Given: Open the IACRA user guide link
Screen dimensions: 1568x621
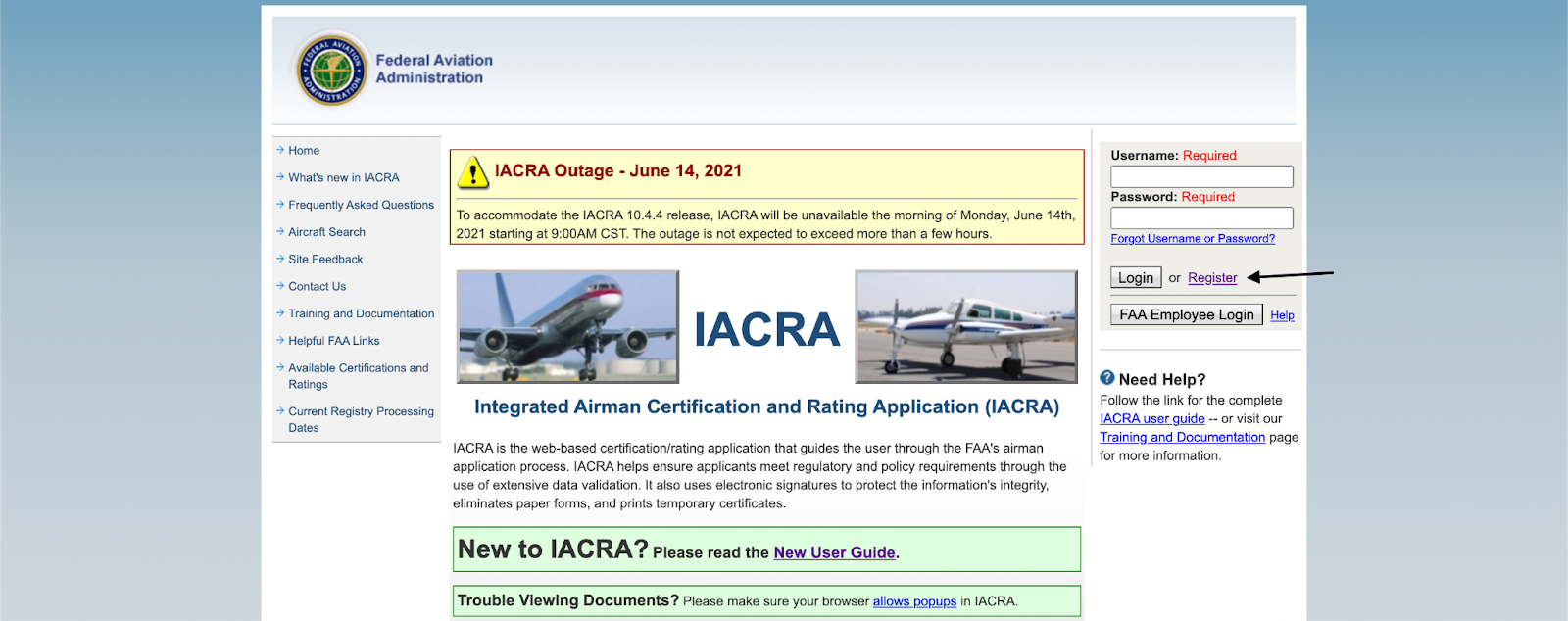Looking at the screenshot, I should pos(1151,418).
